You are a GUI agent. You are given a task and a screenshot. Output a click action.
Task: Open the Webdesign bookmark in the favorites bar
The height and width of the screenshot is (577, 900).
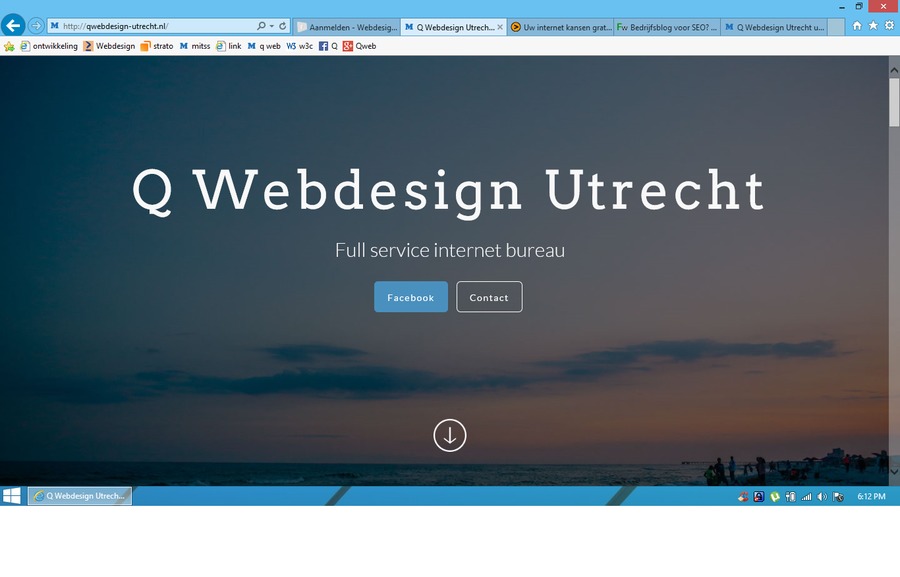click(x=112, y=46)
